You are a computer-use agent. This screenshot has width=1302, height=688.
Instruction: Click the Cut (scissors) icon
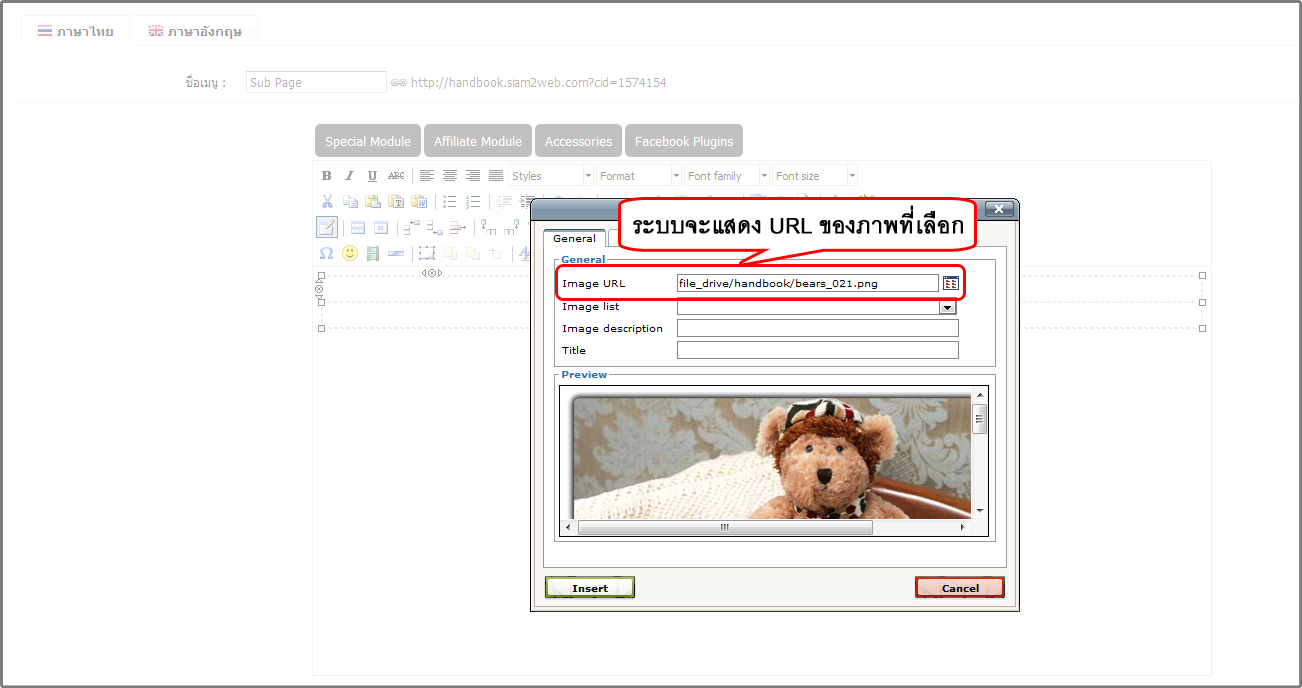(327, 202)
